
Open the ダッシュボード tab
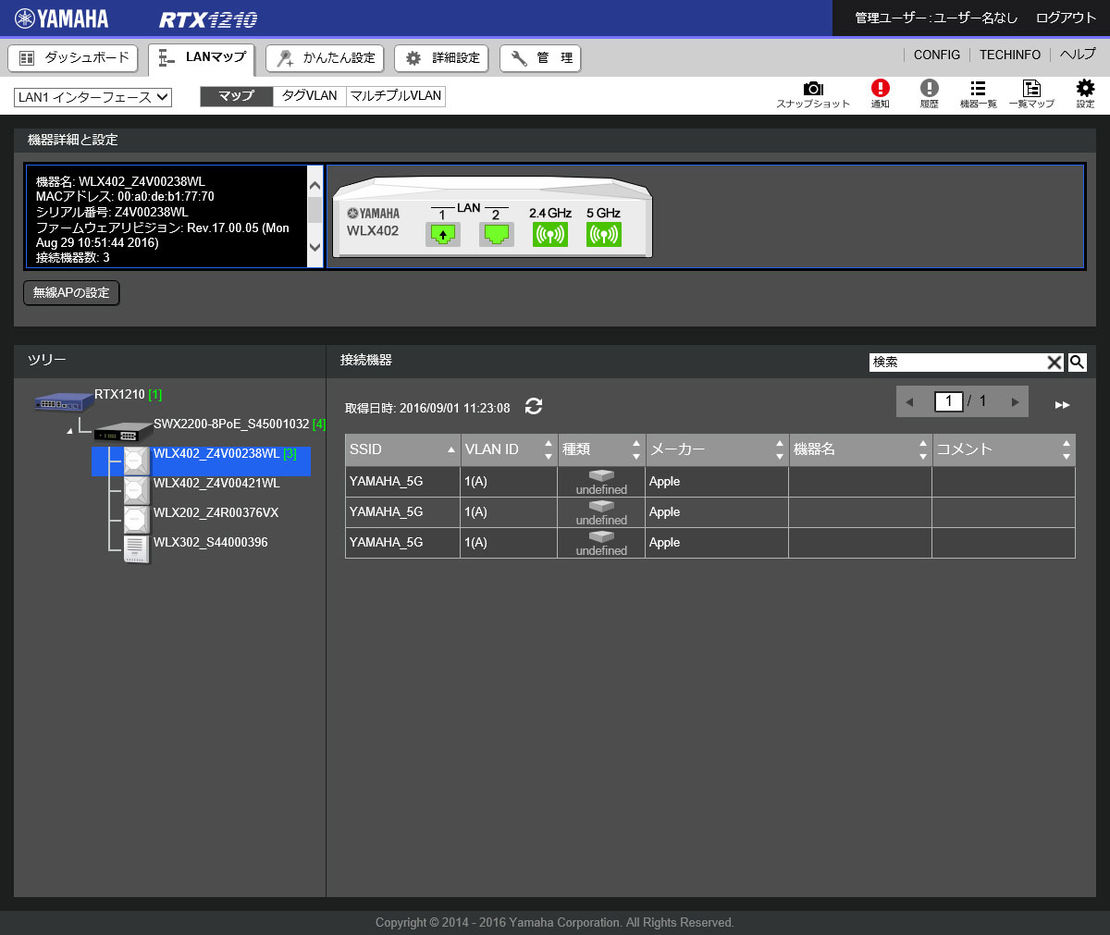[73, 58]
